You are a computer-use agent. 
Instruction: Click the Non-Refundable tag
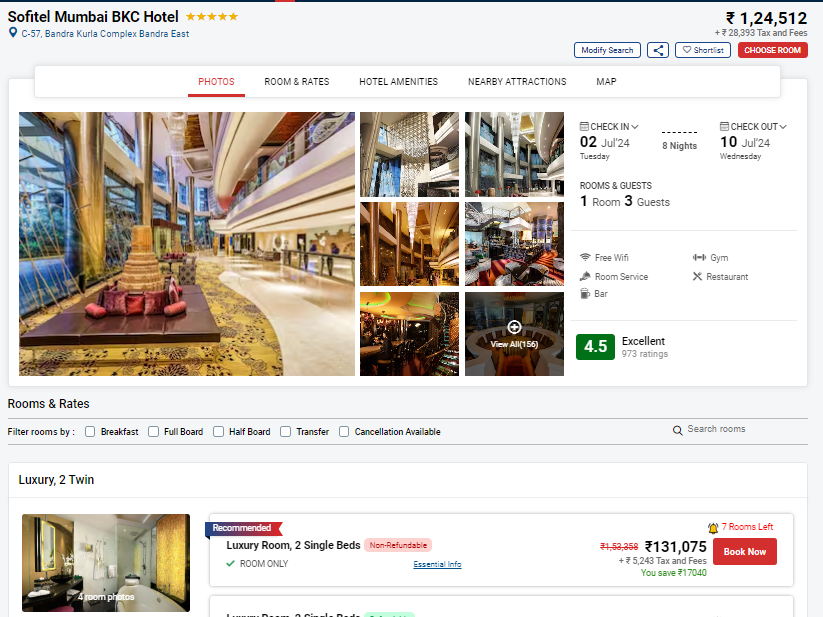coord(398,546)
